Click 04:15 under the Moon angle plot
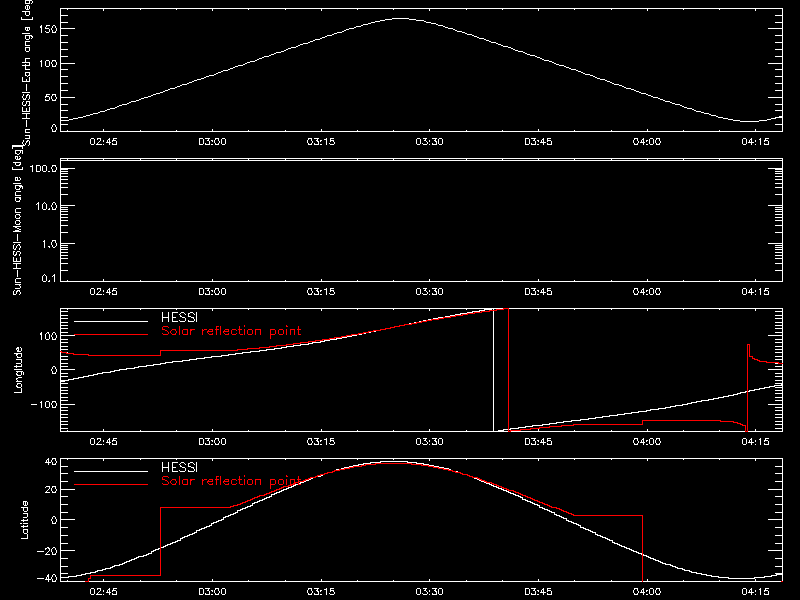Image resolution: width=800 pixels, height=600 pixels. point(756,292)
